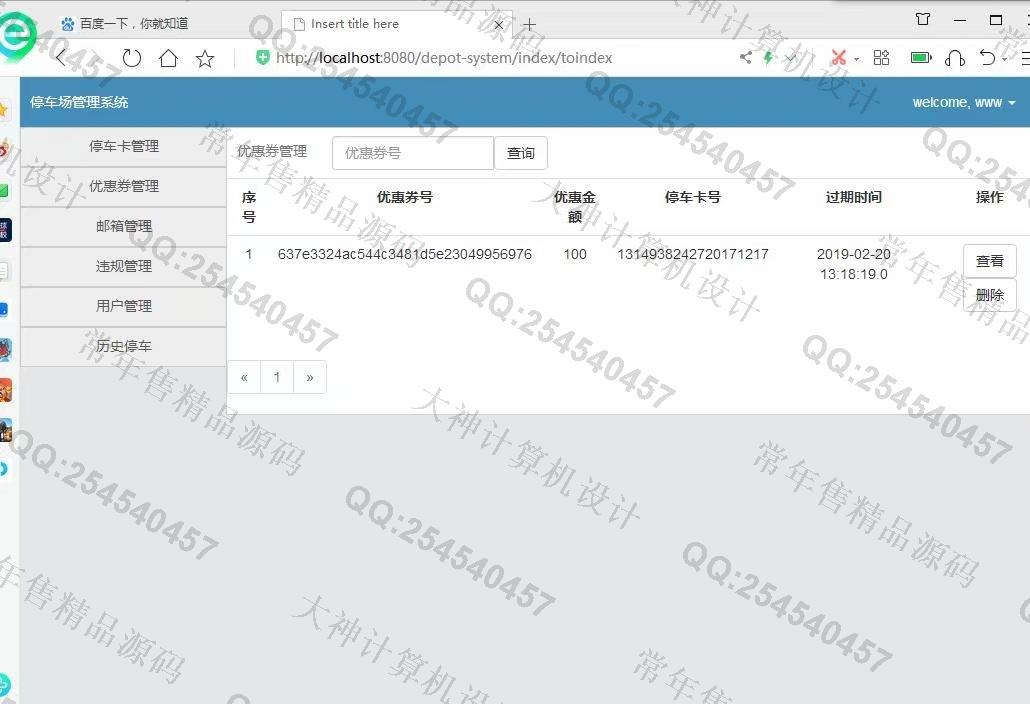Go to next page with » button
Screen dimensions: 1030x704
coord(310,378)
